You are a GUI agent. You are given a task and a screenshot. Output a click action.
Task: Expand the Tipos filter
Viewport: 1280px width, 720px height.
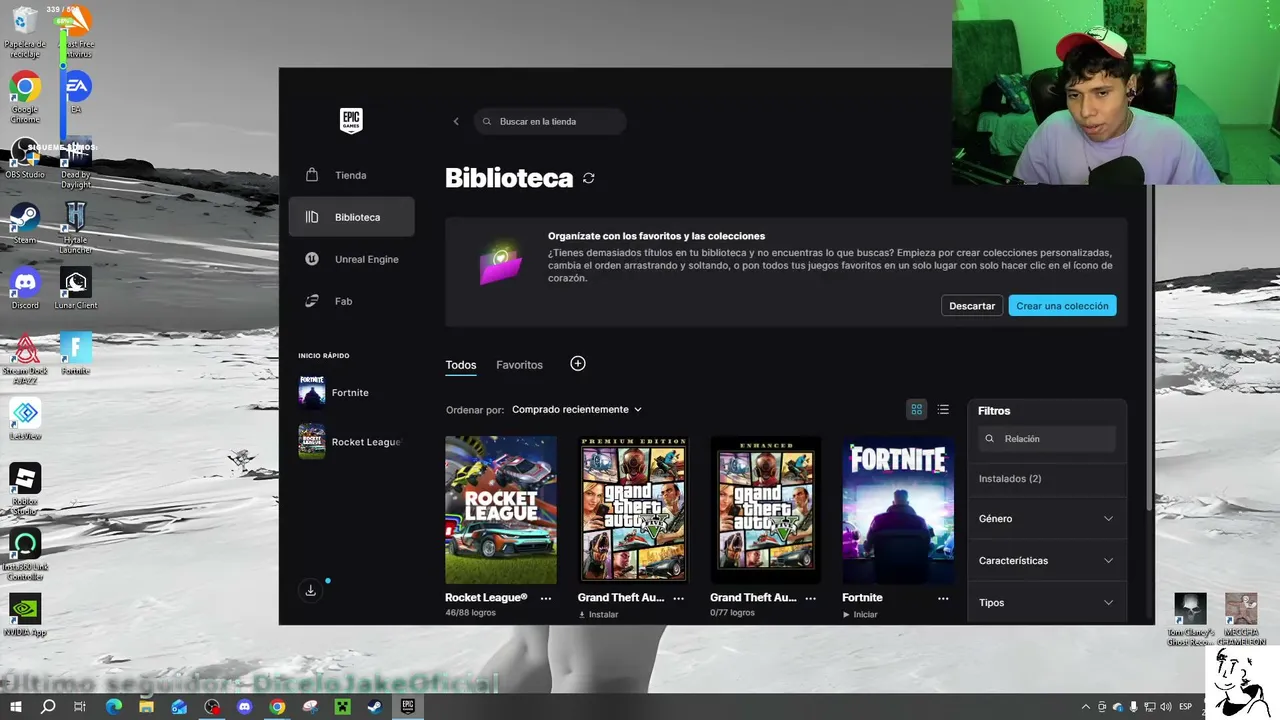tap(1047, 603)
